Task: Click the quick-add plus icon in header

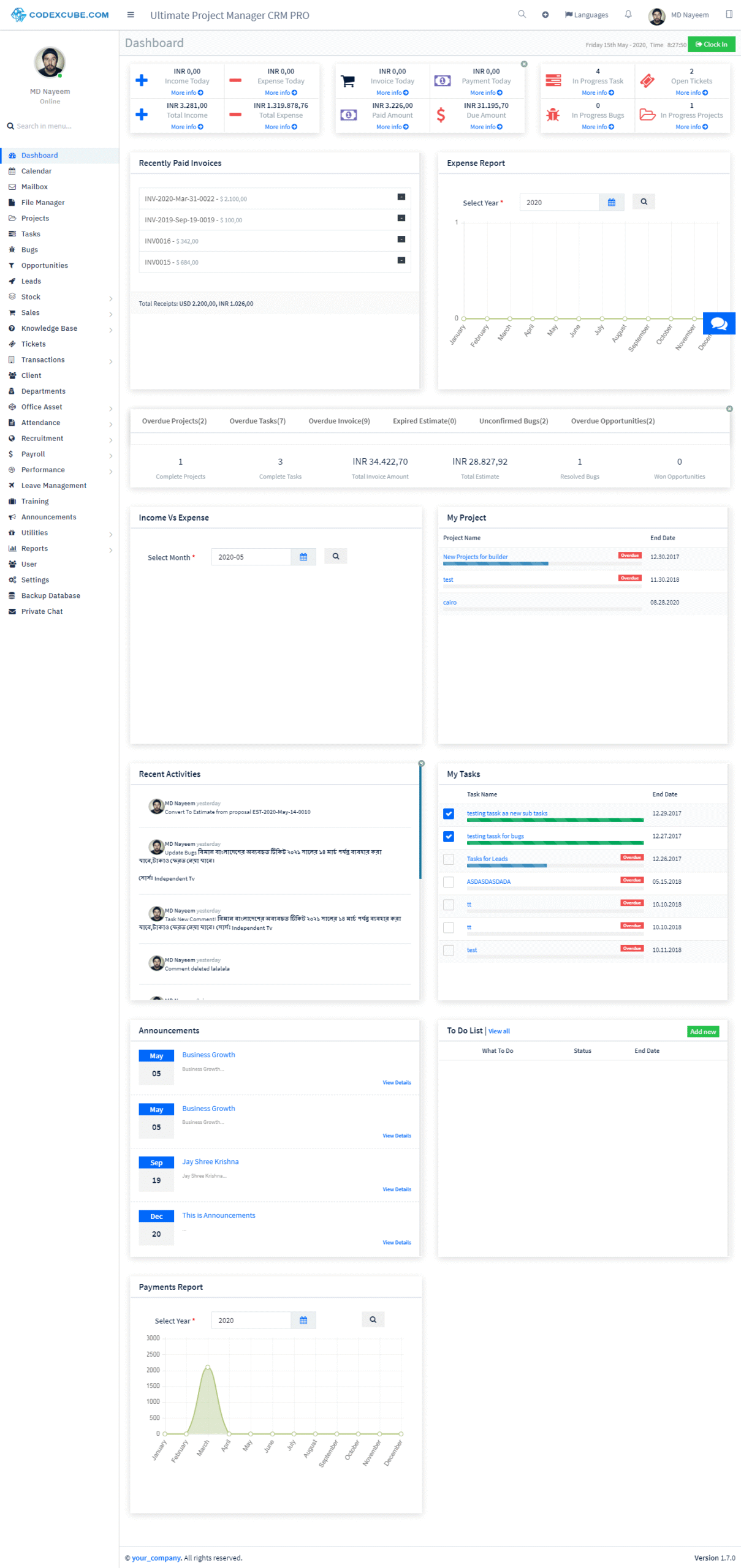Action: point(545,15)
